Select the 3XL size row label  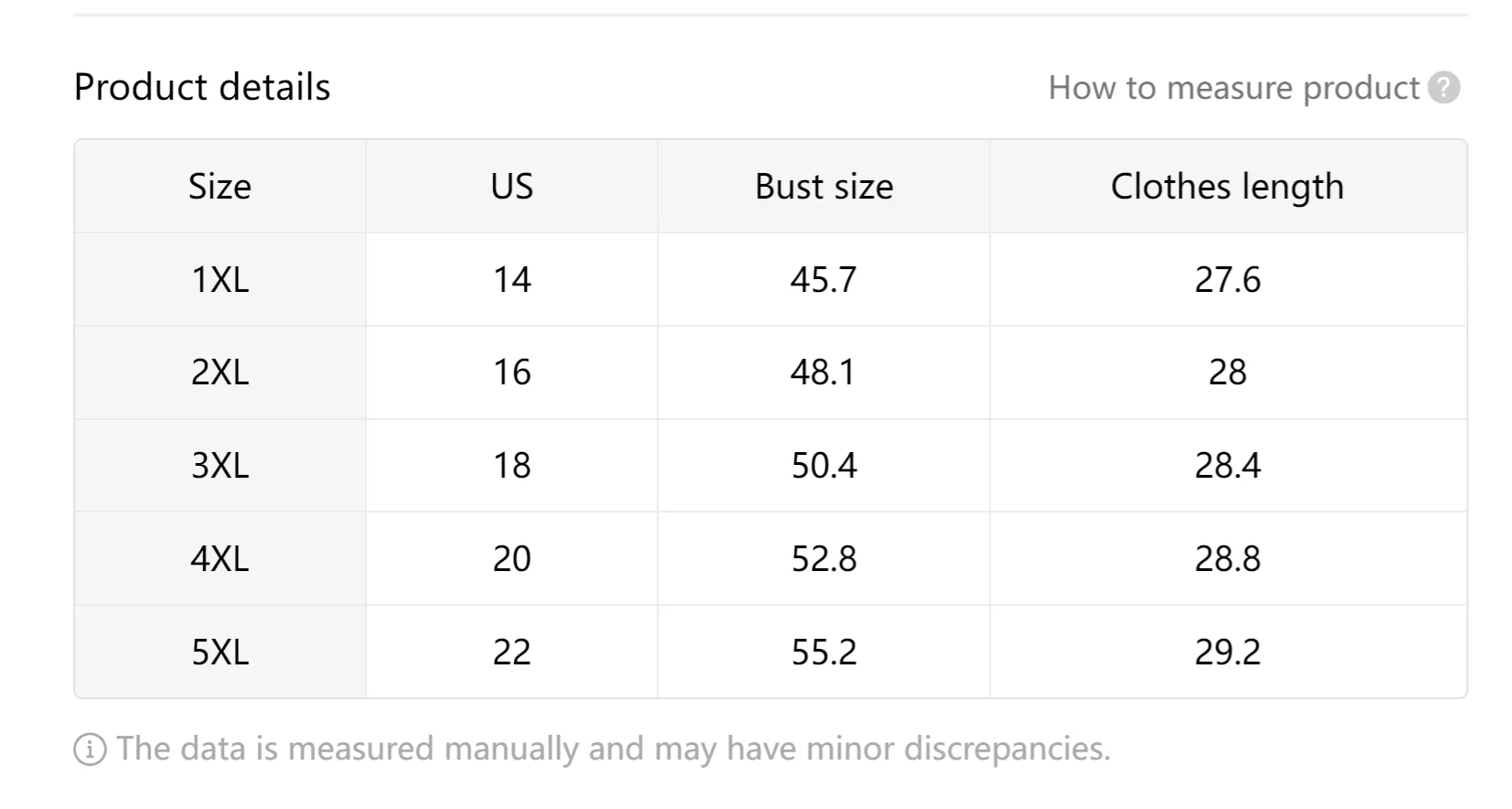[220, 466]
